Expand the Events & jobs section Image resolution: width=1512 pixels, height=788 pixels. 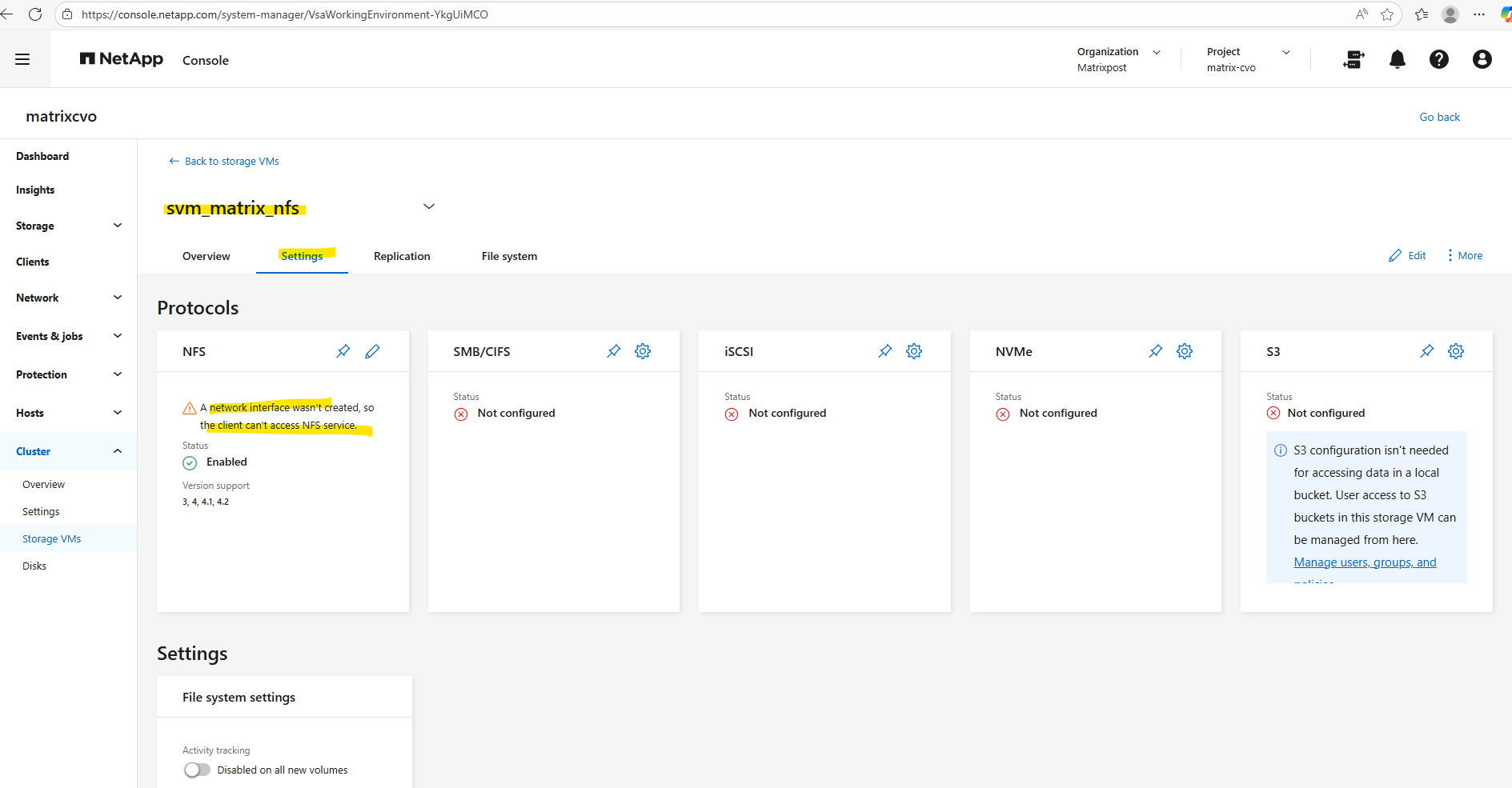[68, 336]
